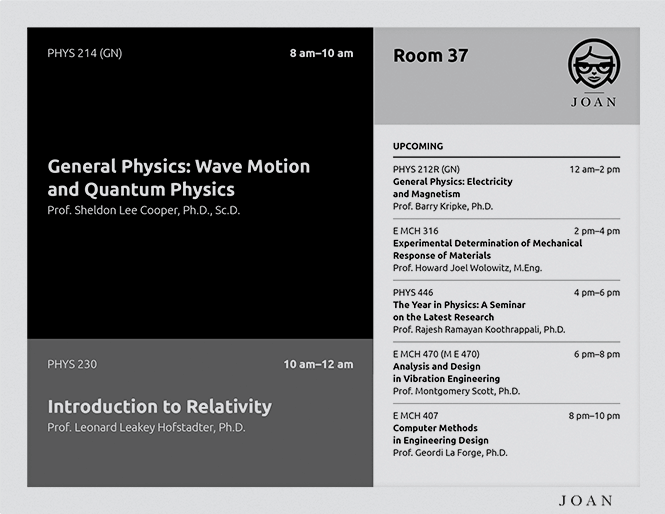Click the E MCH 316 course code
The height and width of the screenshot is (514, 665).
coord(416,231)
